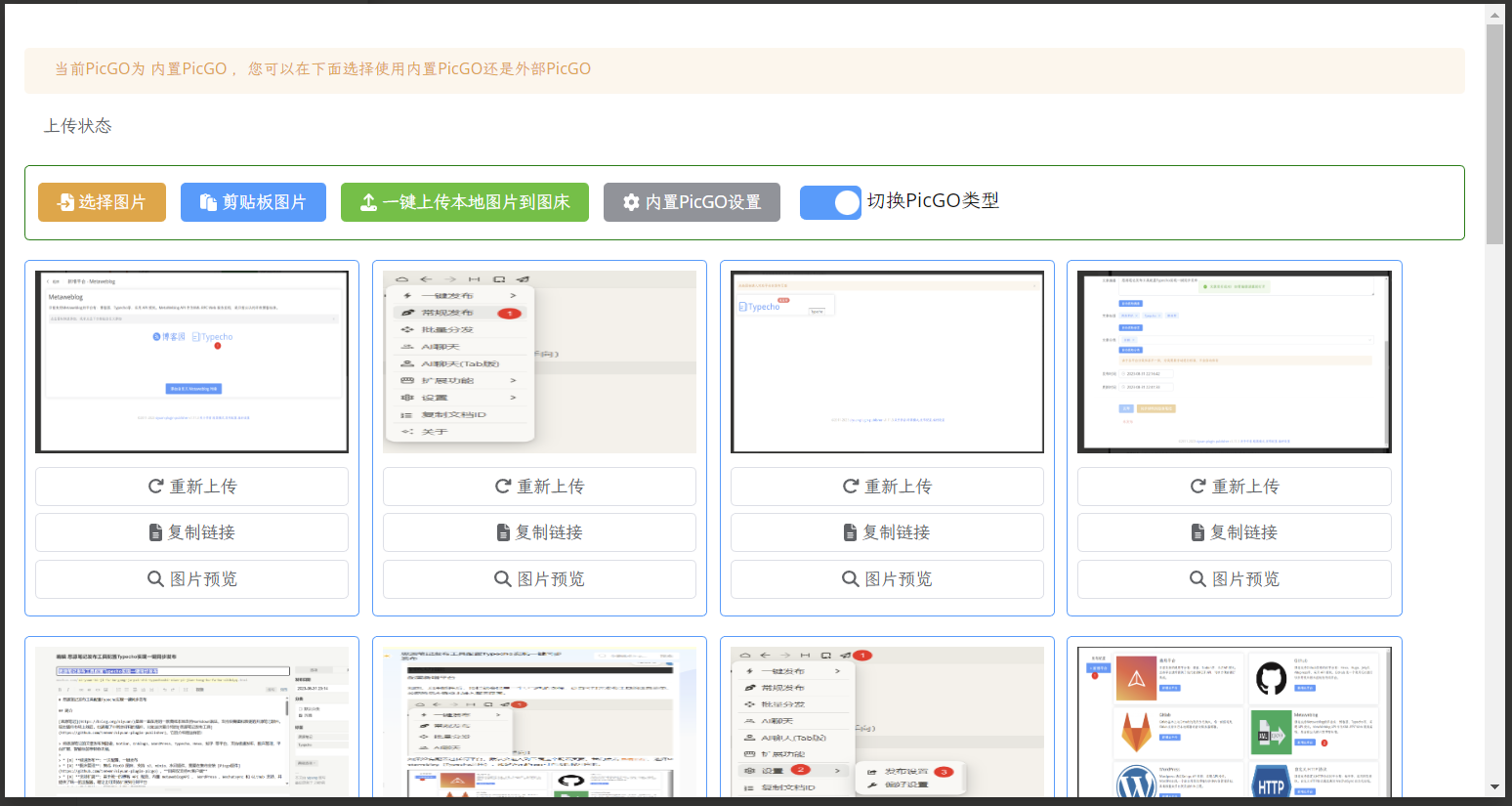1512x806 pixels.
Task: Toggle the 切换PicGO类型 switch
Action: coord(830,202)
